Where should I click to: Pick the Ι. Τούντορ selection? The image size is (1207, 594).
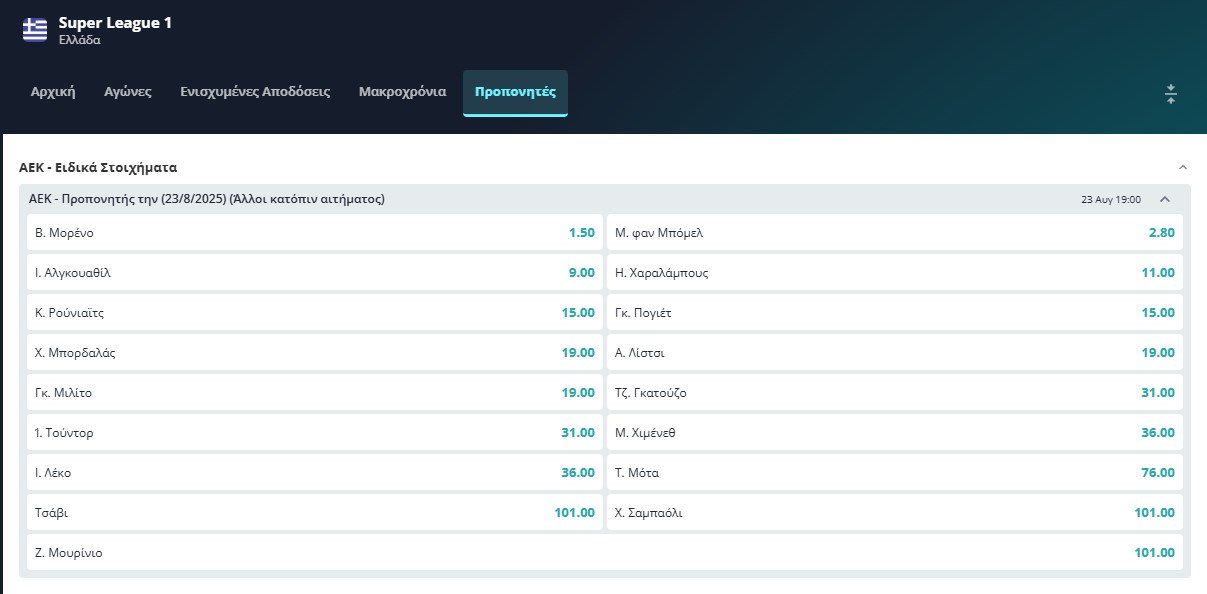(x=315, y=432)
